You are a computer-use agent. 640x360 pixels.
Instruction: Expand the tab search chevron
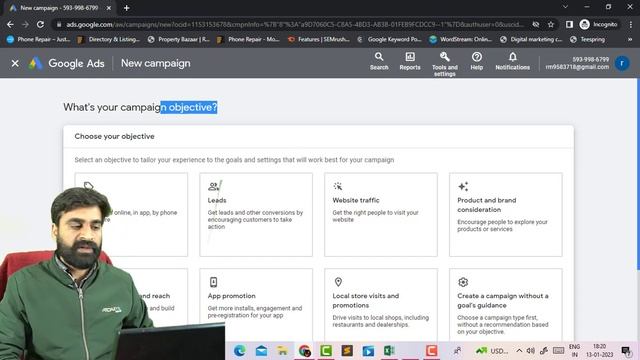[565, 7]
